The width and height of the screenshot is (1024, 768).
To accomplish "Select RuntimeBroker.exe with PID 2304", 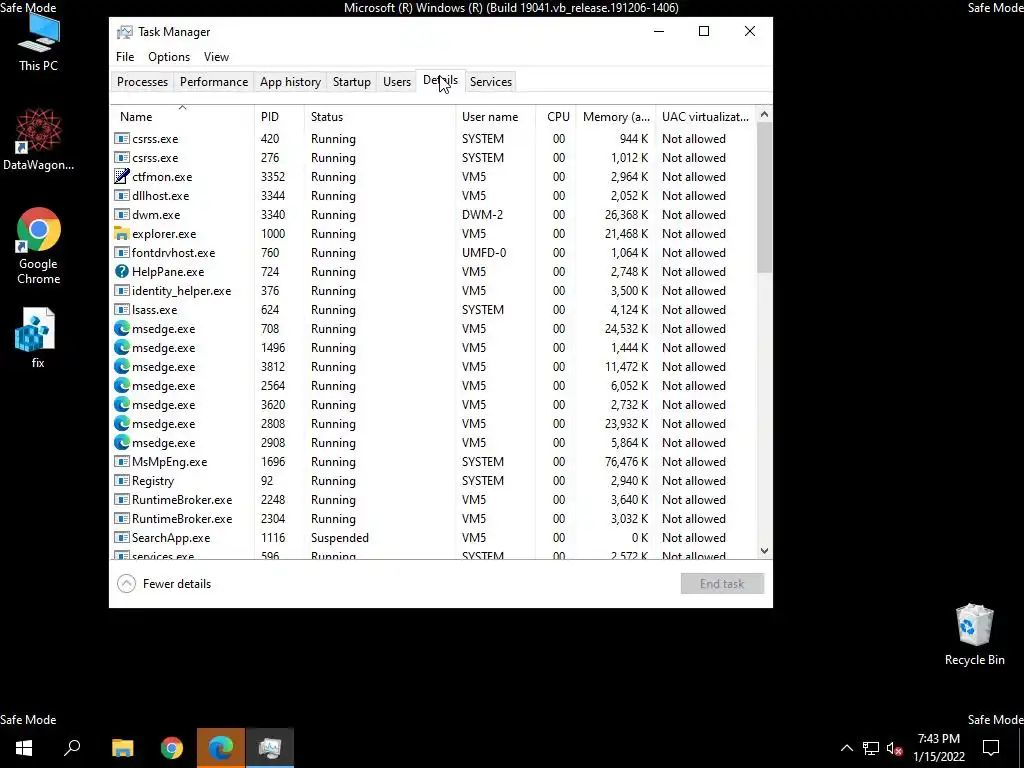I will tap(434, 519).
